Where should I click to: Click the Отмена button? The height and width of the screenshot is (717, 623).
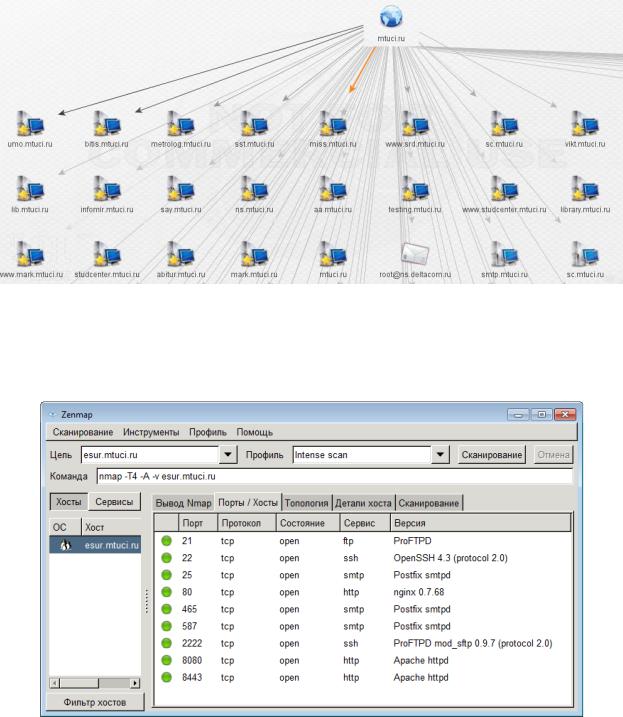[553, 455]
